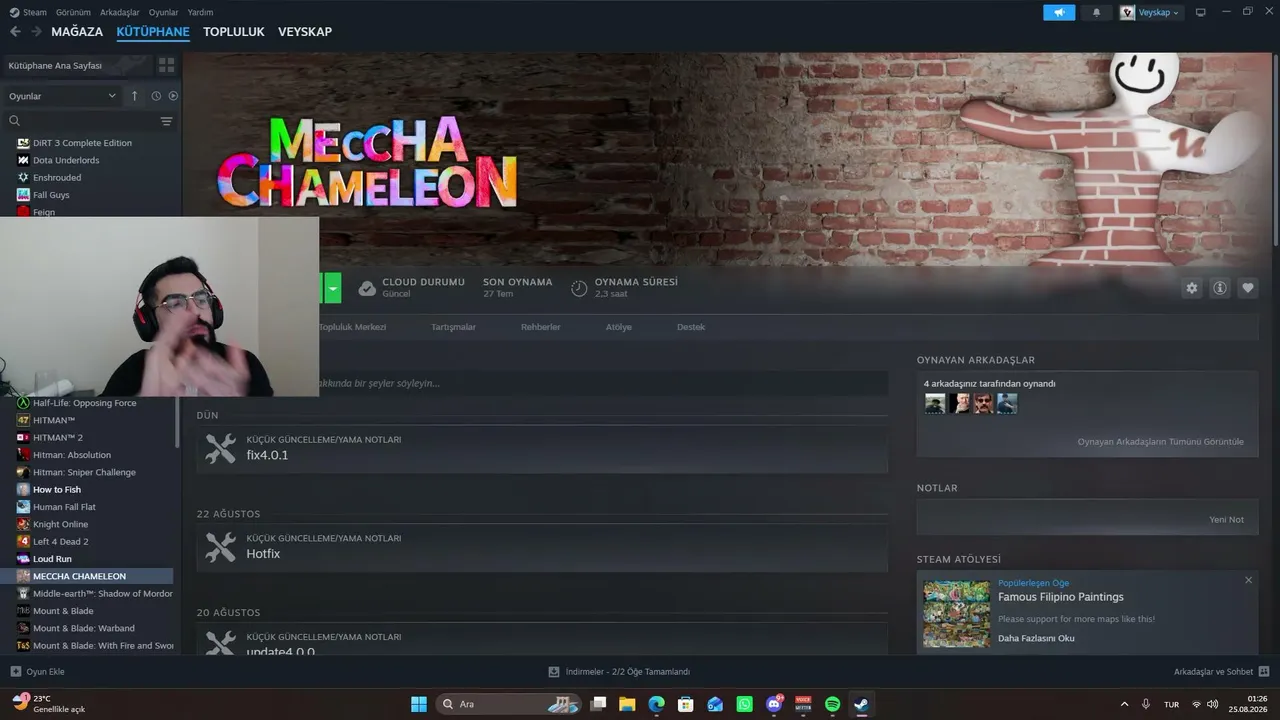Select Left 4 Dead 2 in the library
The width and height of the screenshot is (1280, 720).
(x=61, y=542)
